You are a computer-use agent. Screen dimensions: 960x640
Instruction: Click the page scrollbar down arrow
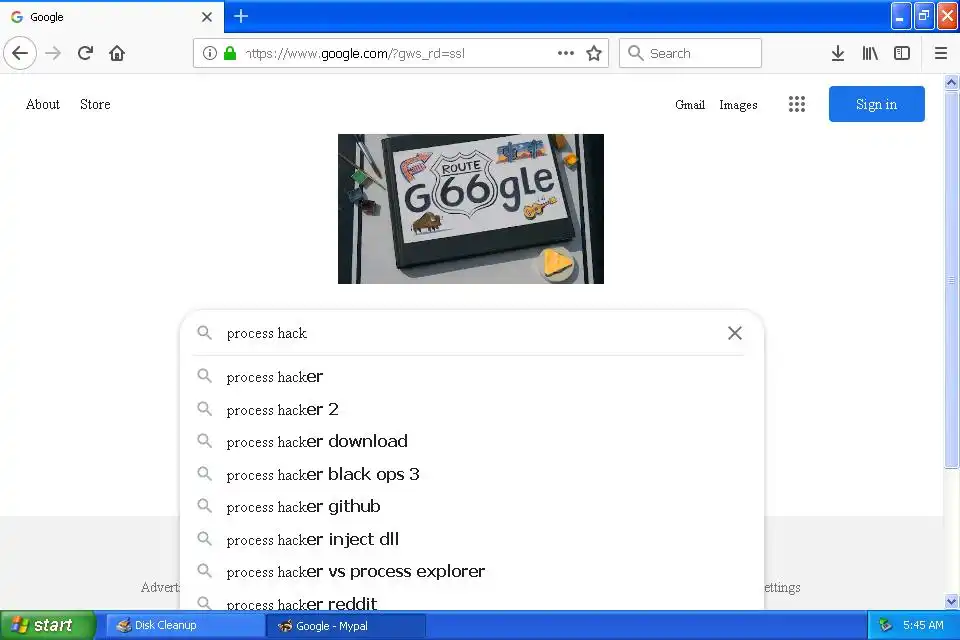[951, 601]
